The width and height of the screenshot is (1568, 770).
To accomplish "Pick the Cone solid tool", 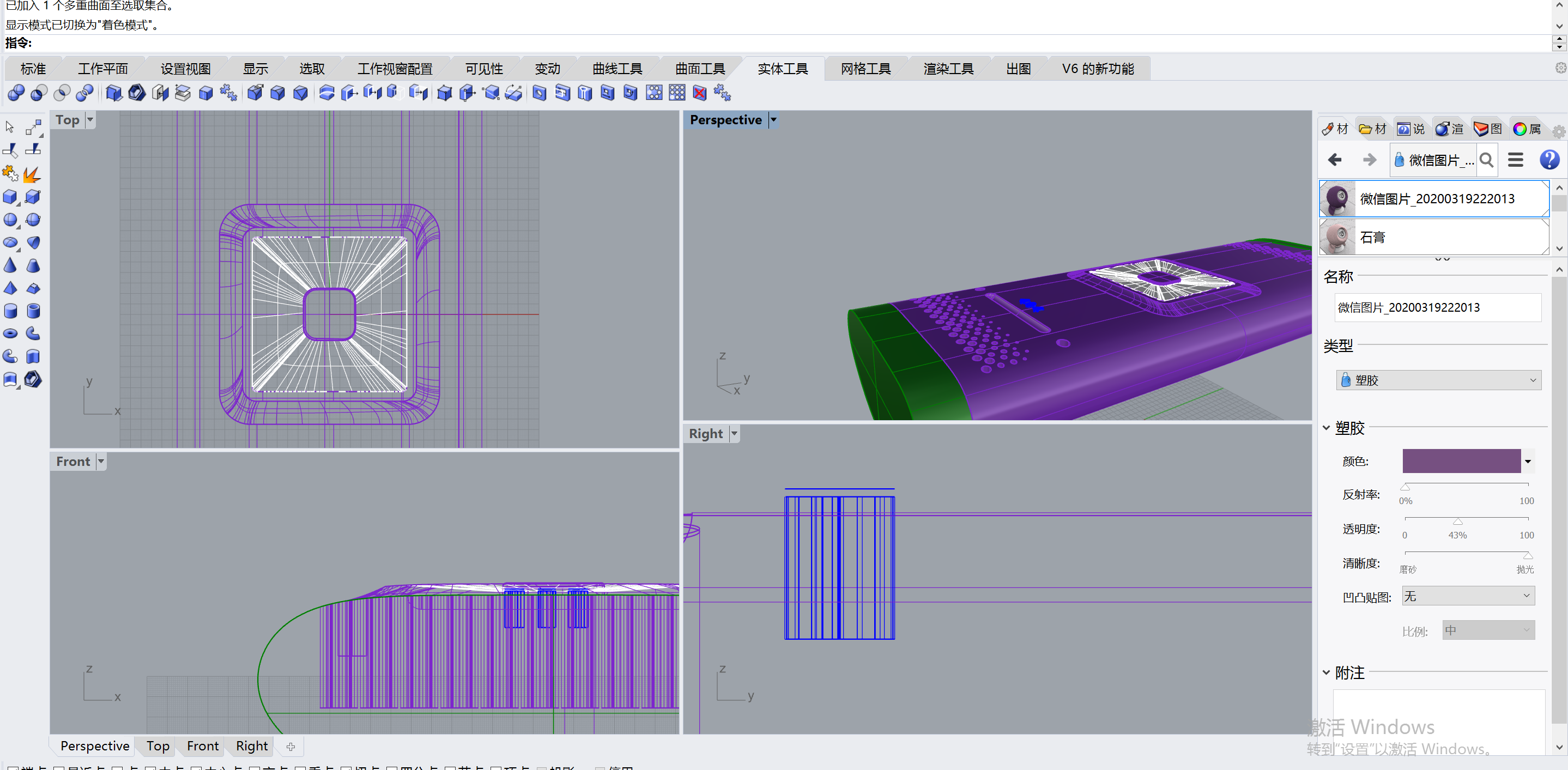I will [10, 265].
